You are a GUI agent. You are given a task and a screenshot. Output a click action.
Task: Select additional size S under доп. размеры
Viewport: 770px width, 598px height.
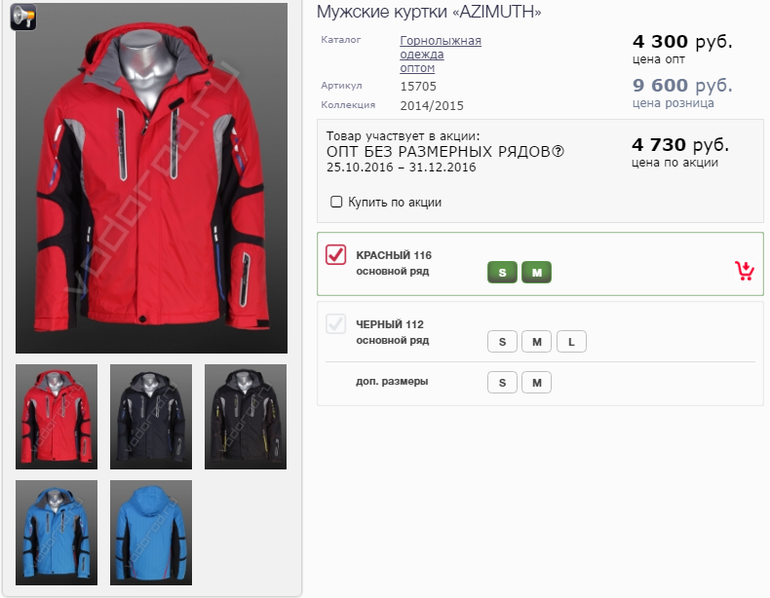502,382
